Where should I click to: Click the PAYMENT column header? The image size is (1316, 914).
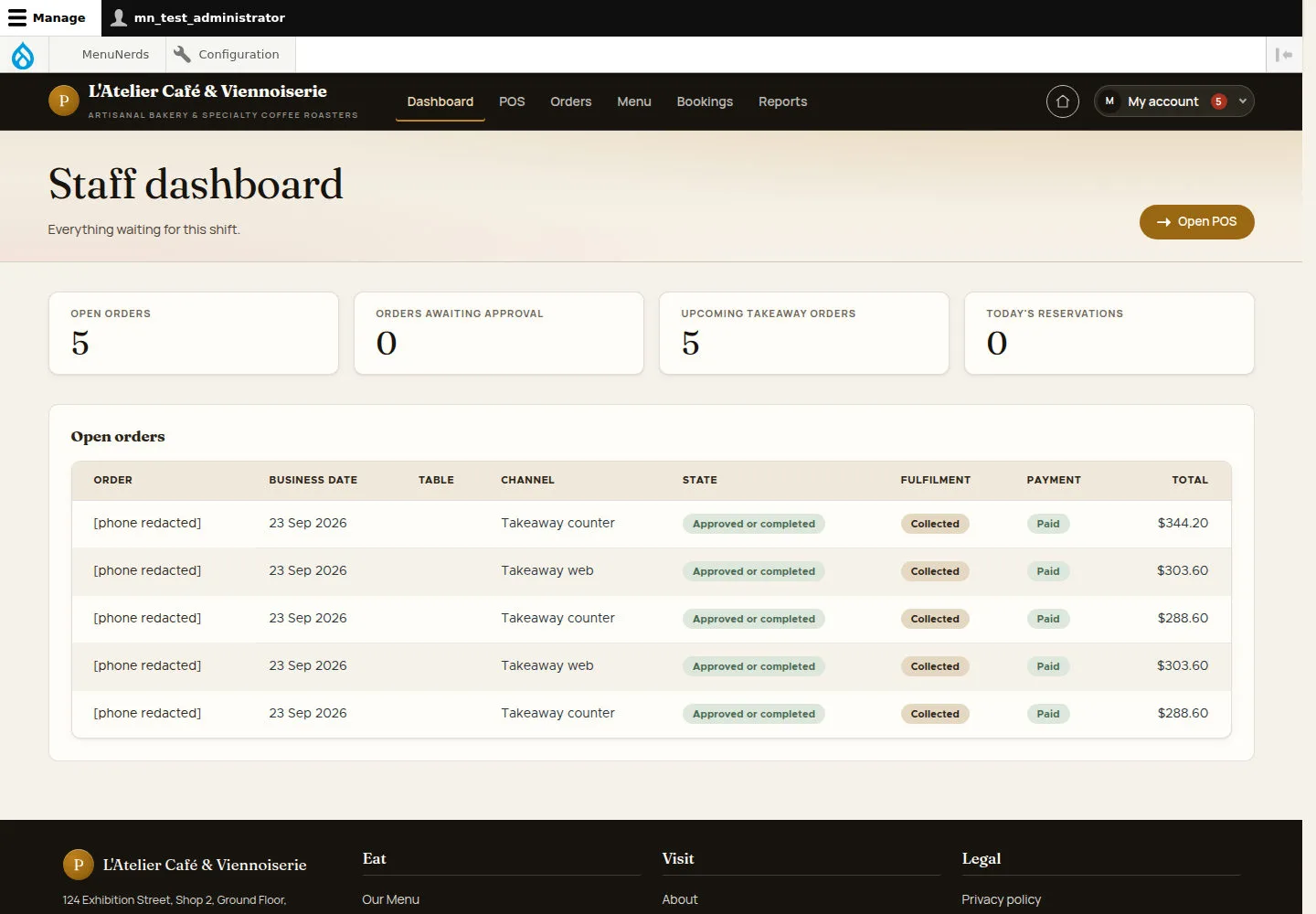[1054, 480]
